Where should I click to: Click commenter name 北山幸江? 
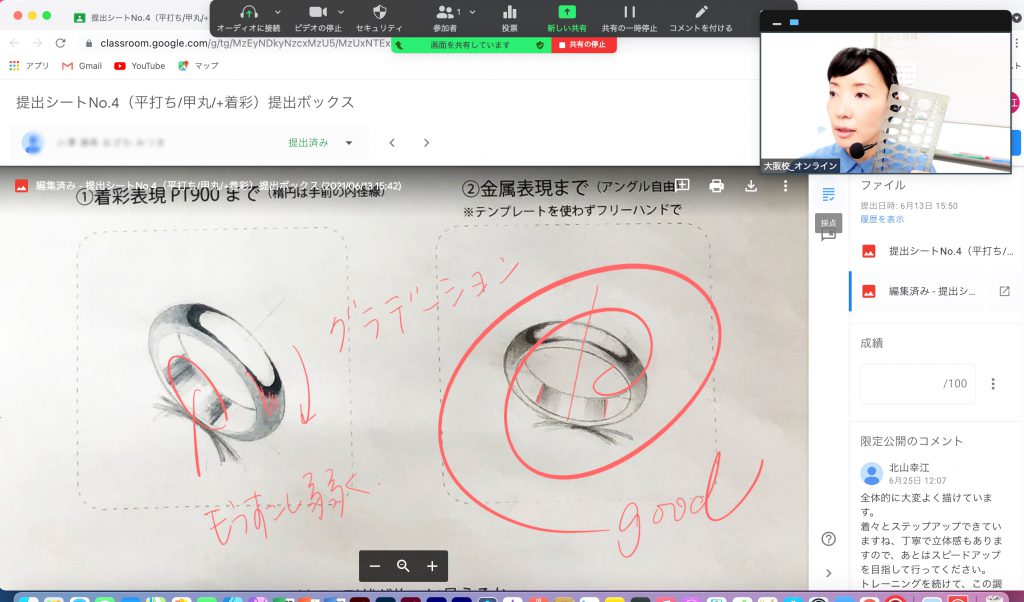[909, 467]
